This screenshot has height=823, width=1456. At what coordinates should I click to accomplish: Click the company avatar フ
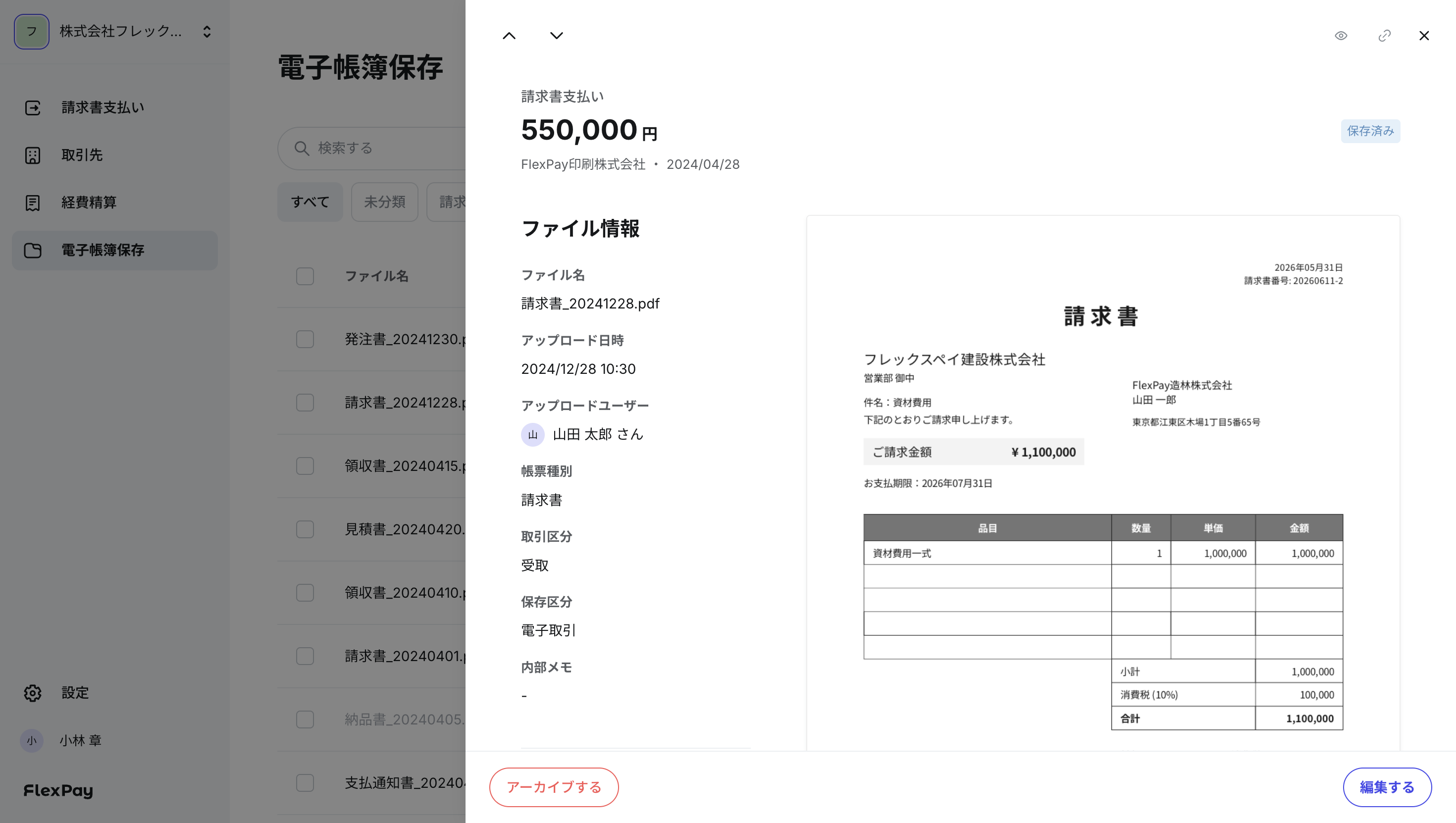[32, 32]
